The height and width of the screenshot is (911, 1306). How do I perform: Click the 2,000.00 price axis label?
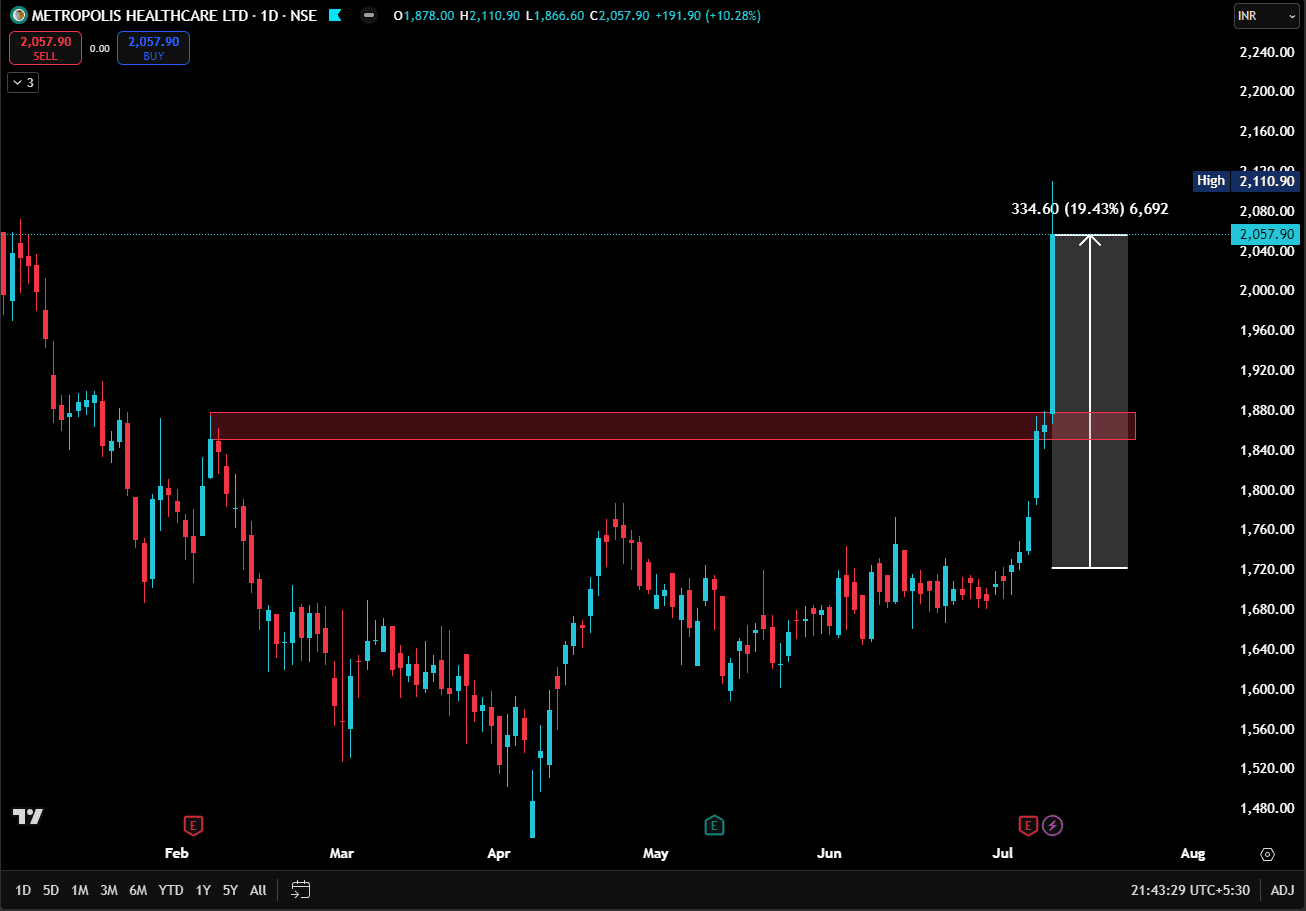(x=1267, y=290)
